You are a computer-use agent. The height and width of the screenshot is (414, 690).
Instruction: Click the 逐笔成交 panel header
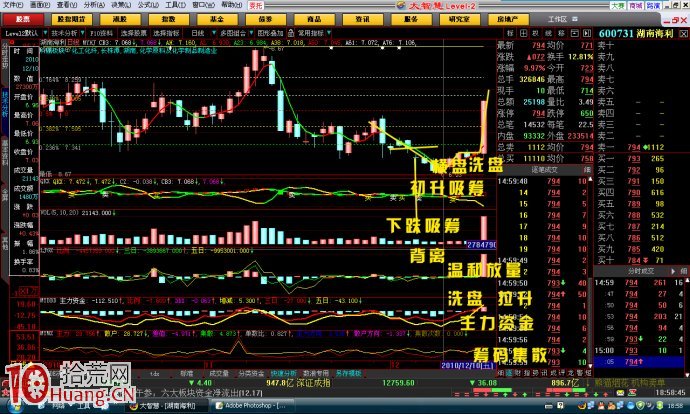tap(544, 169)
